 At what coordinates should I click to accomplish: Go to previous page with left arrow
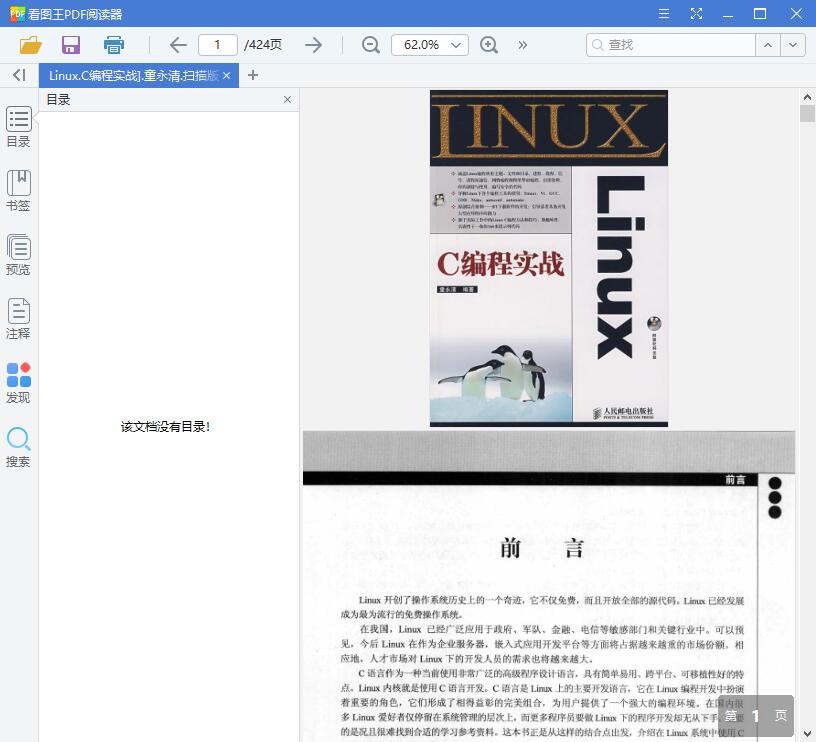click(178, 45)
